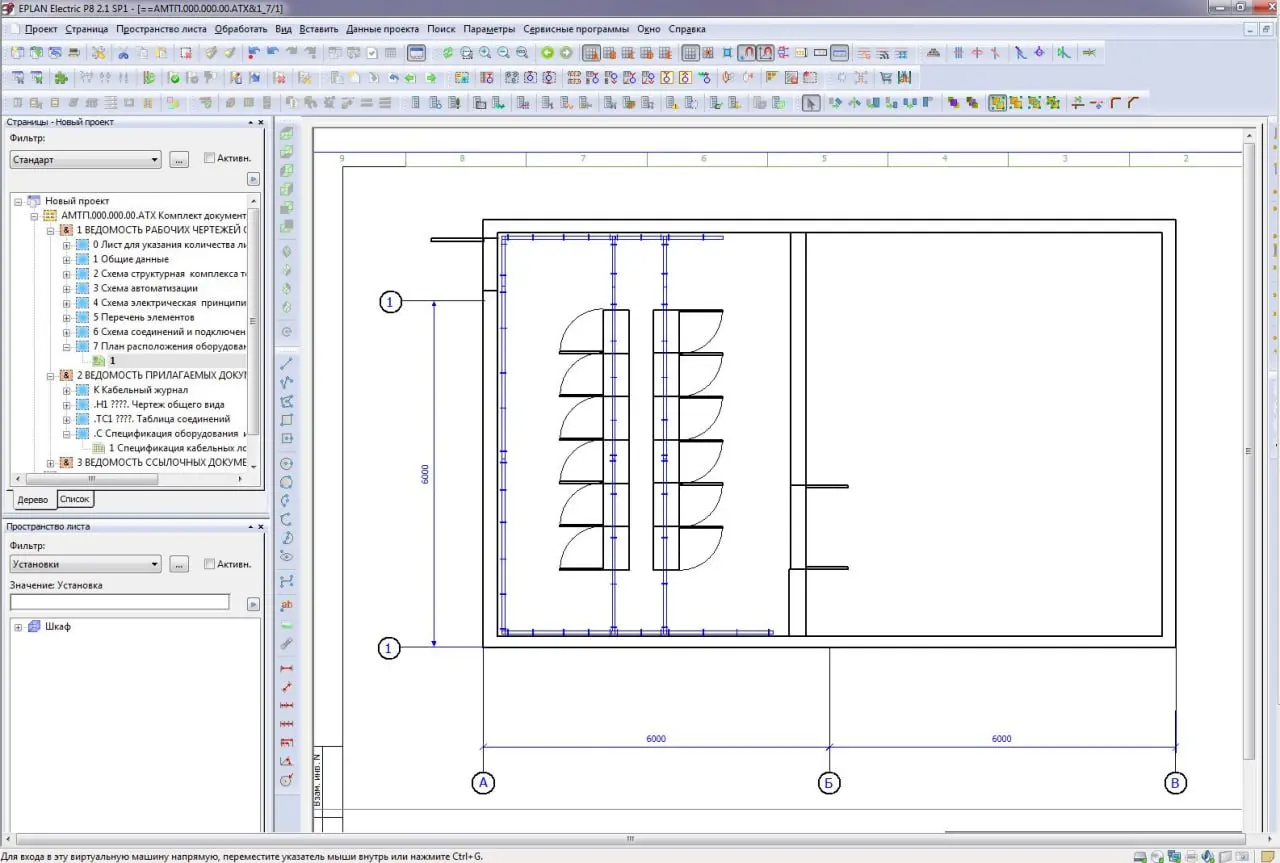This screenshot has width=1280, height=863.
Task: Click the Print icon in top toolbar
Action: (74, 53)
